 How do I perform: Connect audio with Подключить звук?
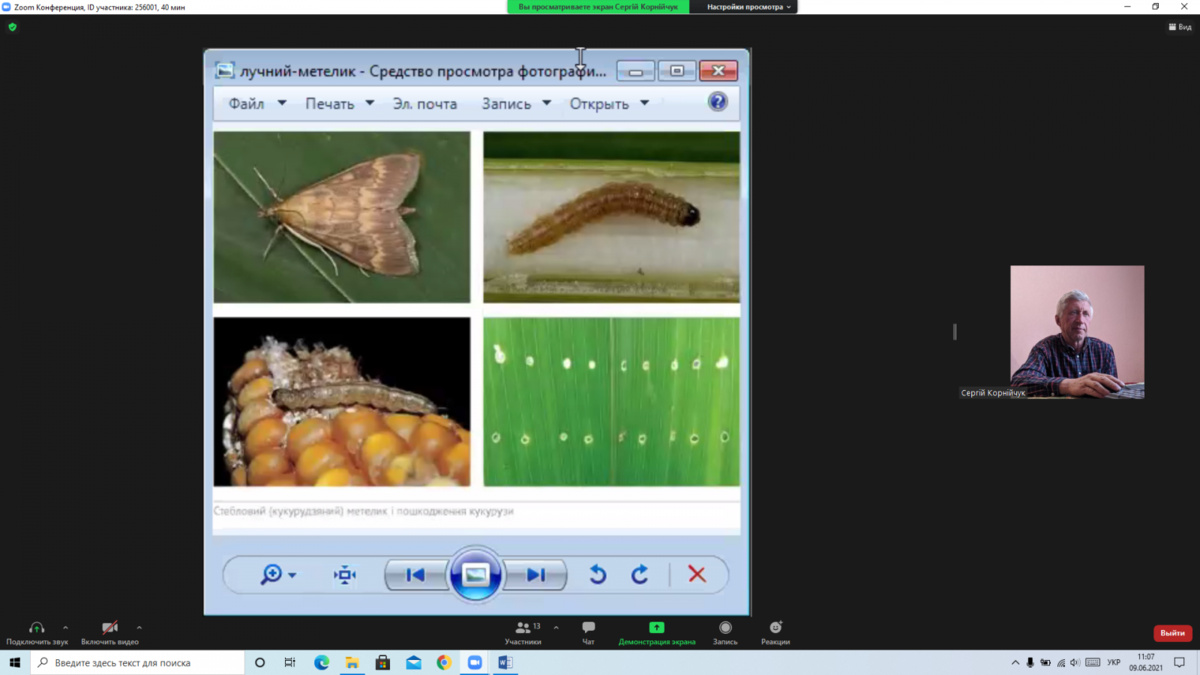pyautogui.click(x=37, y=634)
